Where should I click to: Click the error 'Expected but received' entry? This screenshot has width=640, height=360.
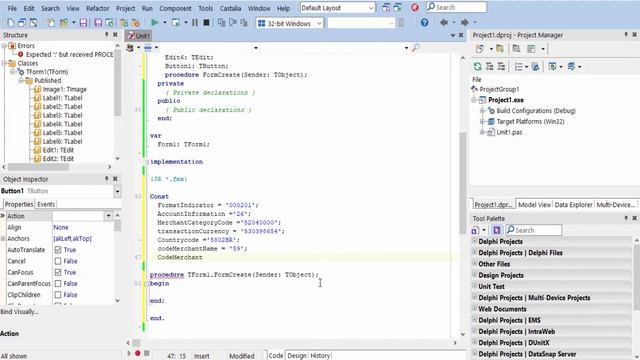69,54
